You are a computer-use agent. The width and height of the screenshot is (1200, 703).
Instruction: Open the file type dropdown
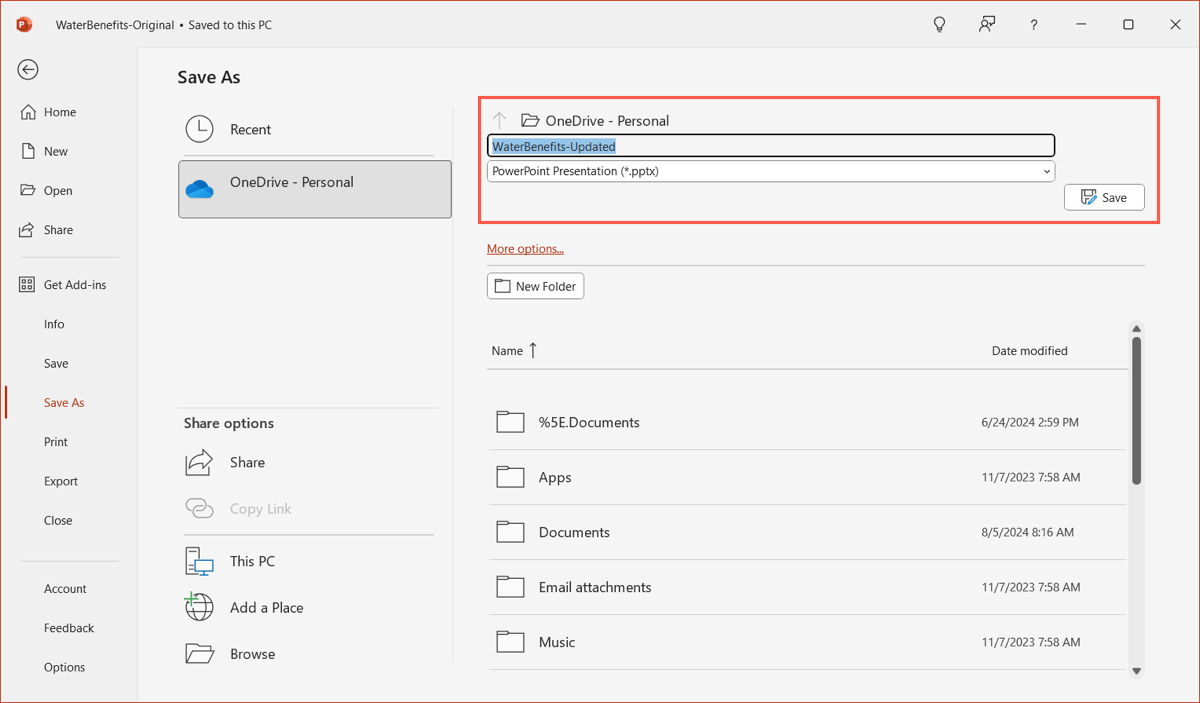pos(770,171)
